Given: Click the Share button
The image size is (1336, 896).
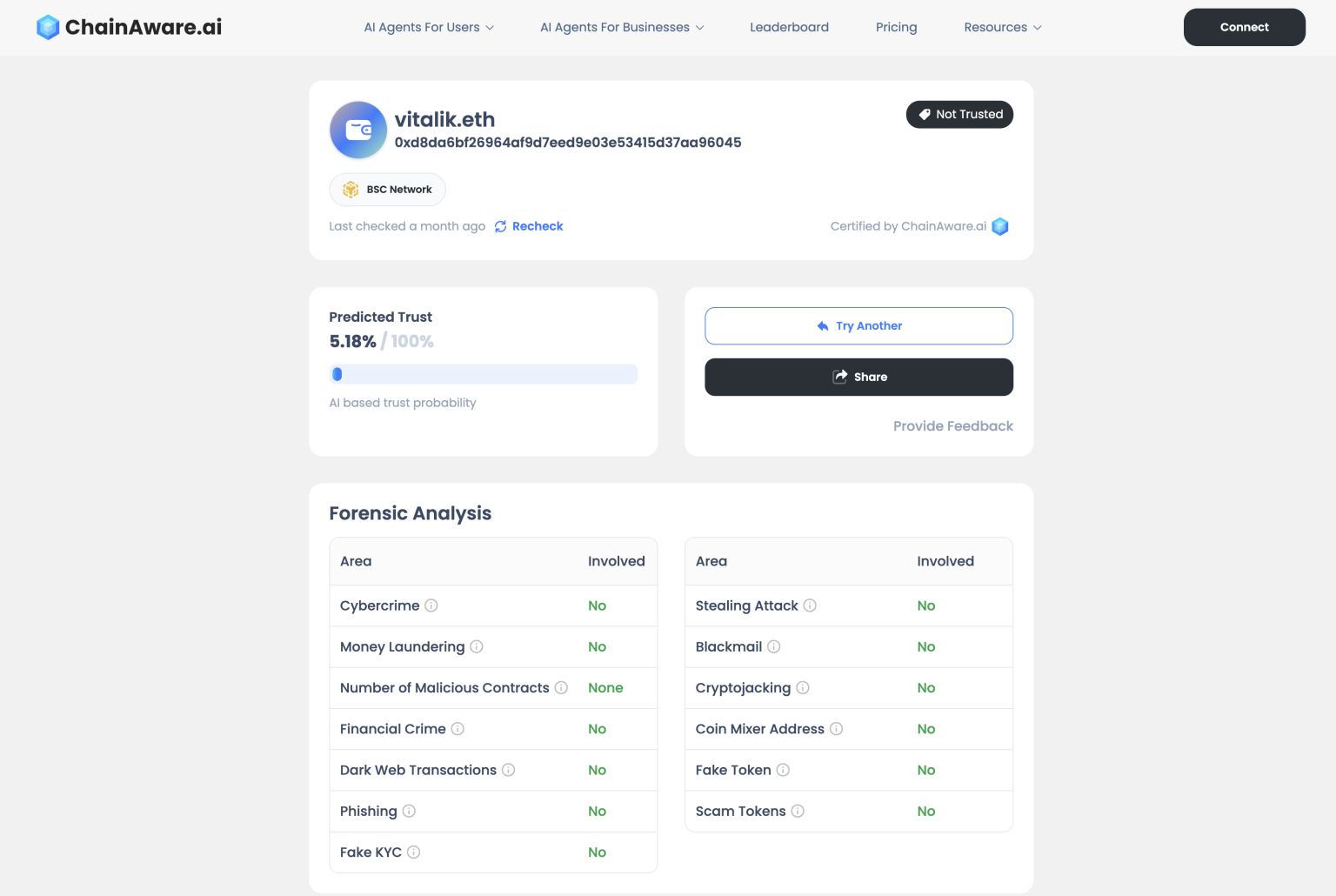Looking at the screenshot, I should point(858,377).
